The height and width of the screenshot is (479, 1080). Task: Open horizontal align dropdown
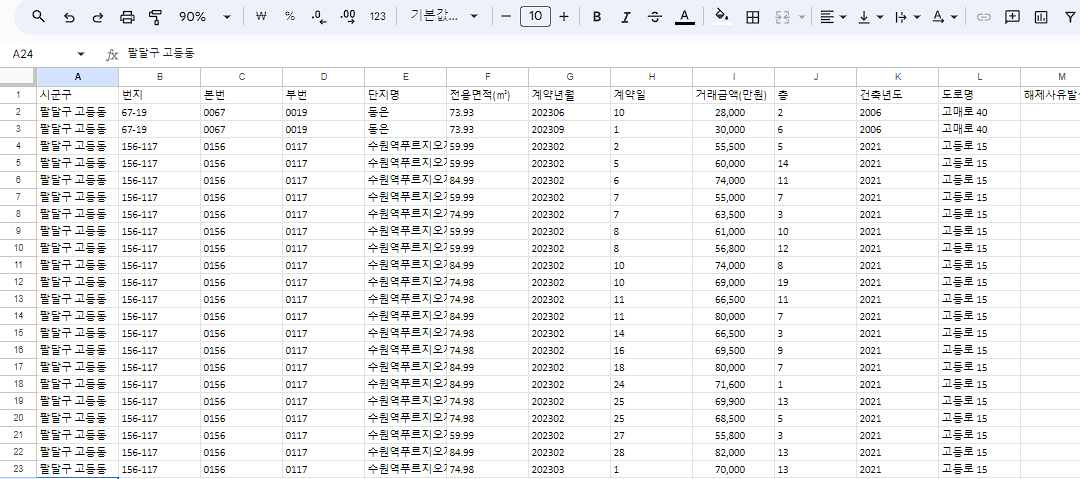tap(833, 17)
